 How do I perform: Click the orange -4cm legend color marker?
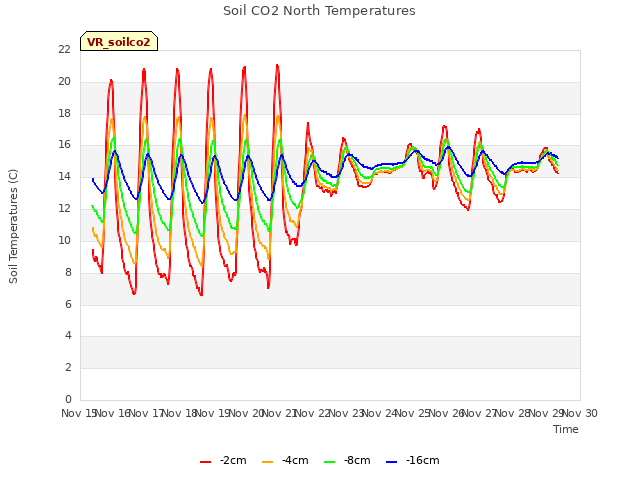click(x=267, y=462)
